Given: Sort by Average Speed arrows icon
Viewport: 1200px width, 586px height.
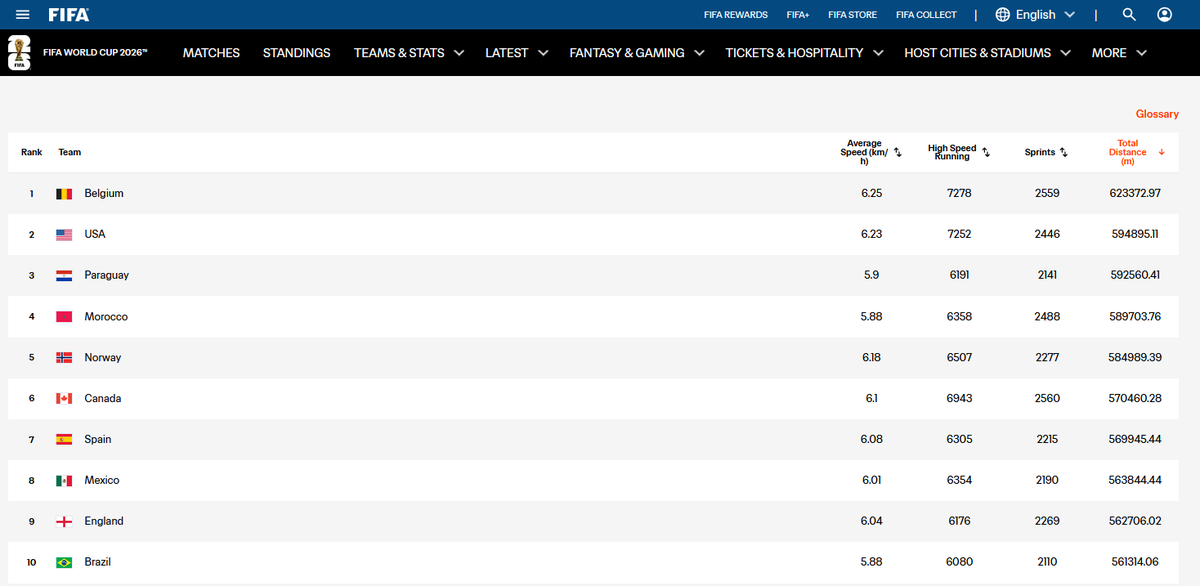Looking at the screenshot, I should tap(898, 153).
